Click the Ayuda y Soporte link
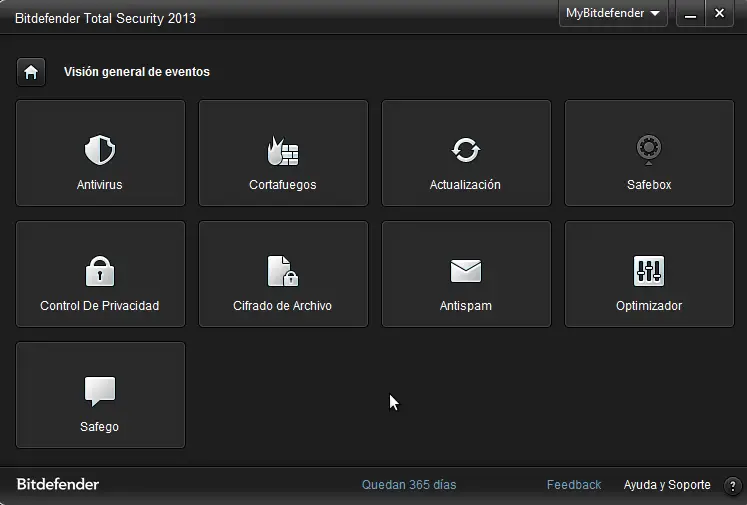Image resolution: width=747 pixels, height=505 pixels. (667, 485)
